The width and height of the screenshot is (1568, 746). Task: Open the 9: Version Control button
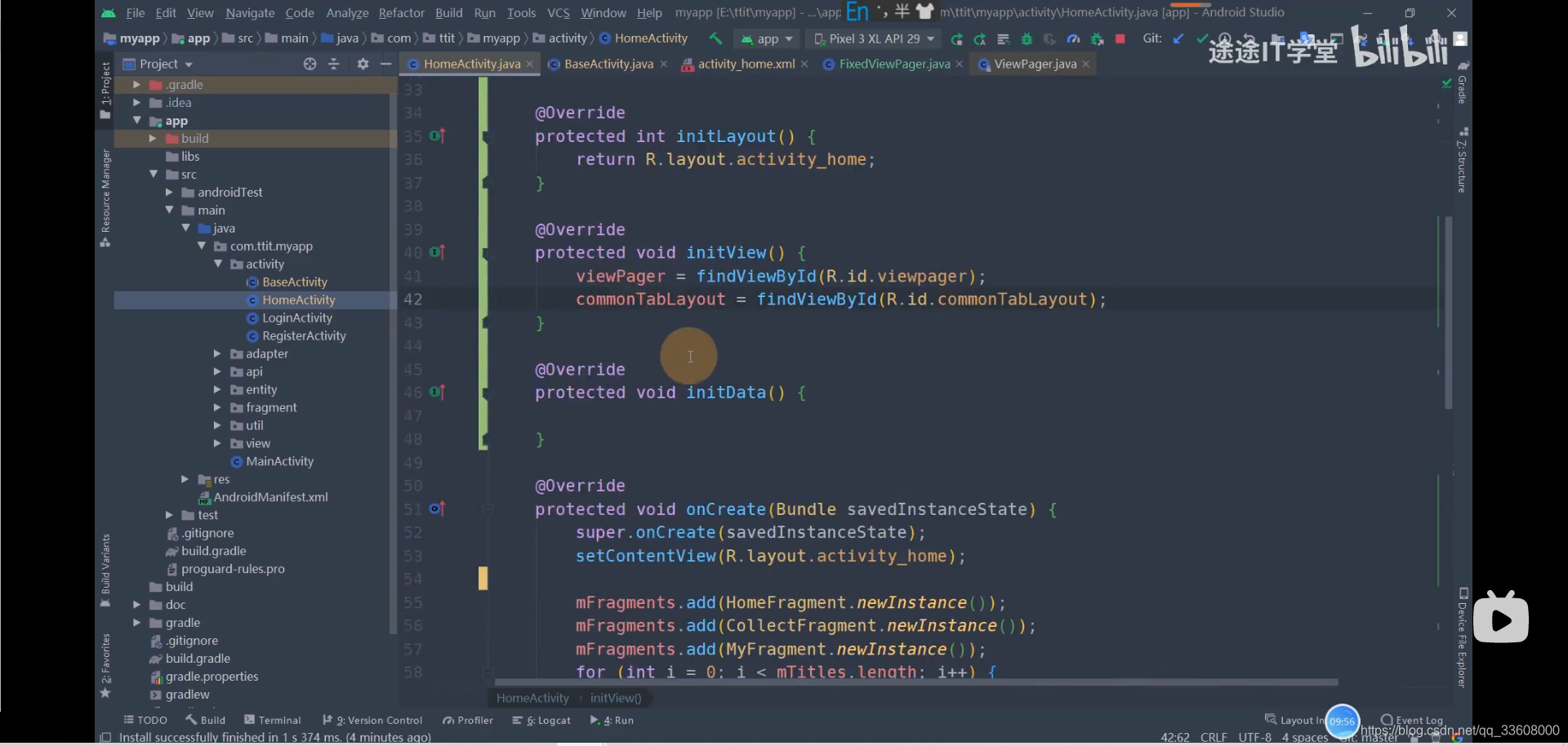coord(372,720)
